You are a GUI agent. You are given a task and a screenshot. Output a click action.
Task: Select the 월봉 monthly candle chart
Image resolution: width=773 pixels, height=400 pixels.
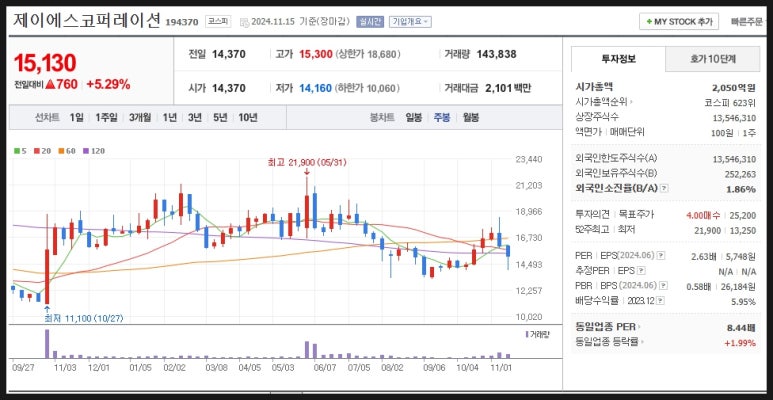(471, 117)
